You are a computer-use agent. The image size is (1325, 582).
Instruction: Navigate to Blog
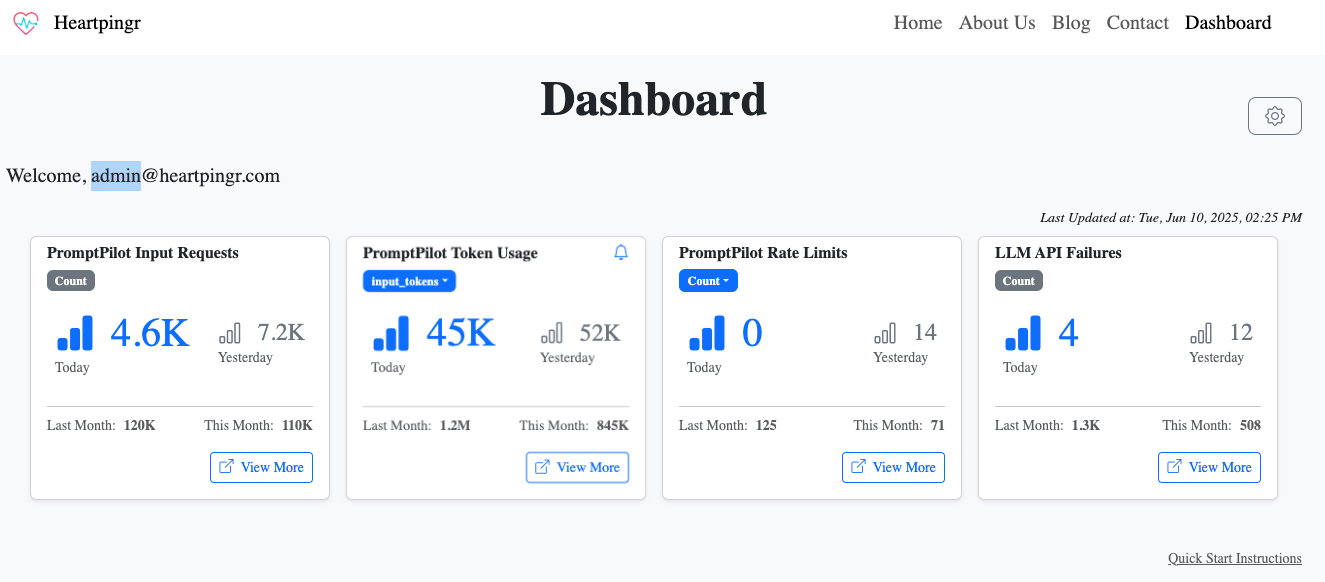click(x=1071, y=23)
